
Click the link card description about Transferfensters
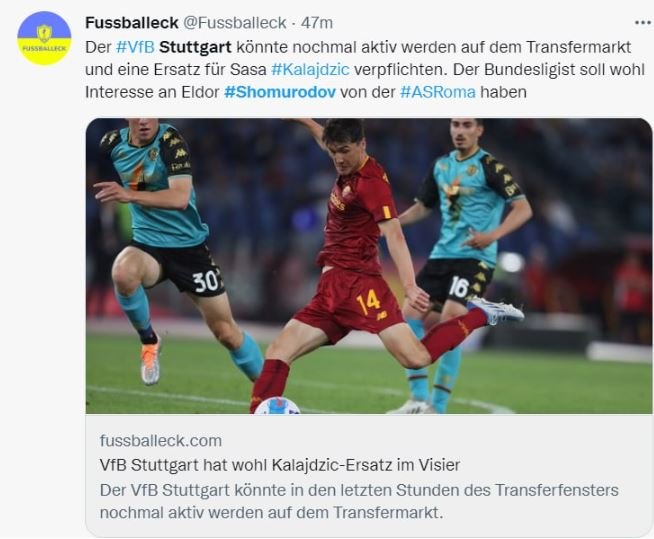[359, 501]
